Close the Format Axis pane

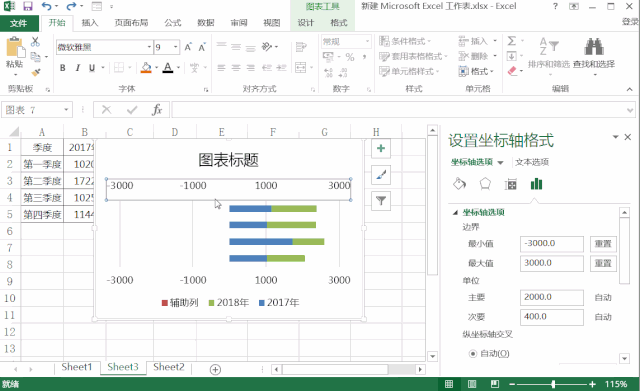tap(628, 137)
